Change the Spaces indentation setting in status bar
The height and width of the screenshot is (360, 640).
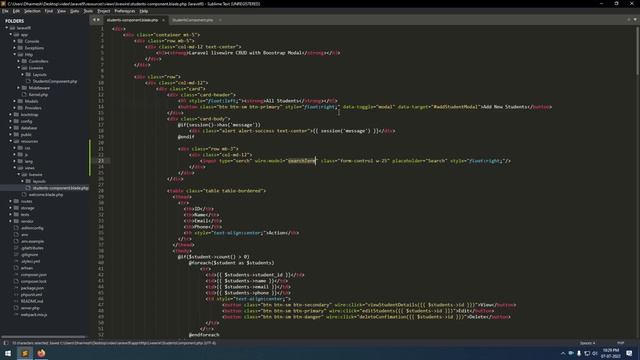[x=588, y=343]
